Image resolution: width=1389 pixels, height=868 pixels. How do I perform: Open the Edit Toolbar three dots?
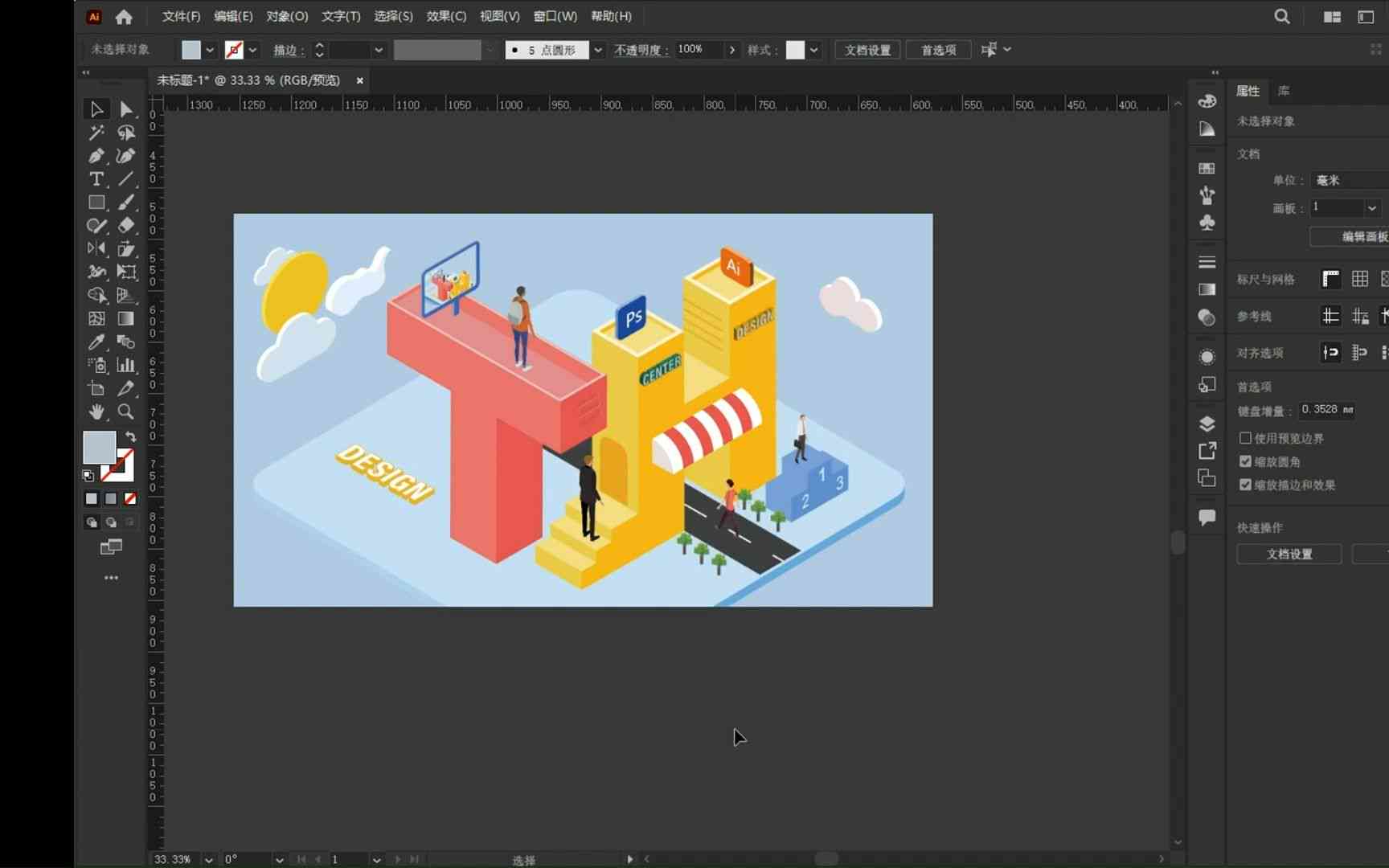point(111,578)
